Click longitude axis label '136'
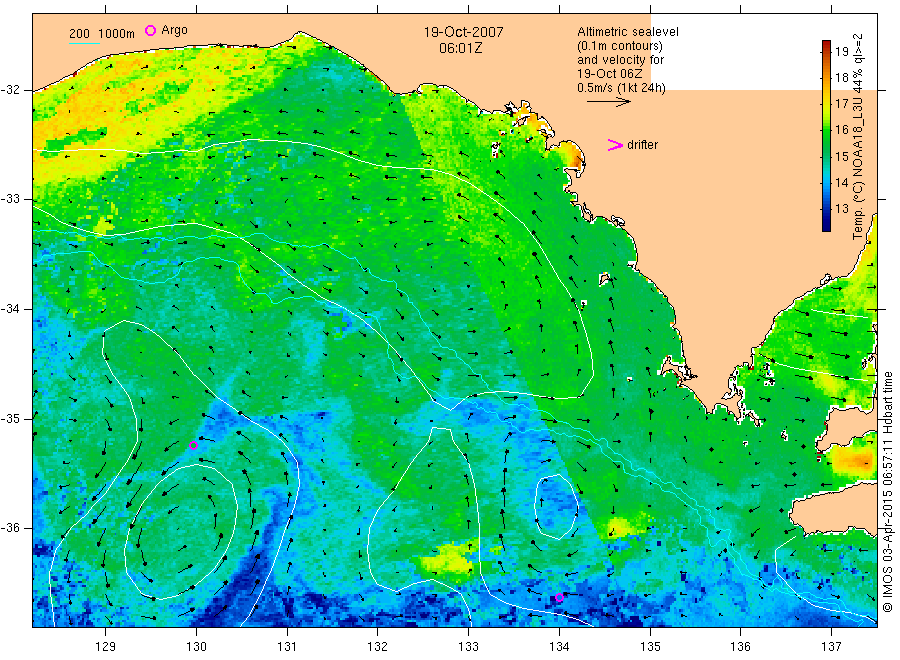 pyautogui.click(x=740, y=647)
